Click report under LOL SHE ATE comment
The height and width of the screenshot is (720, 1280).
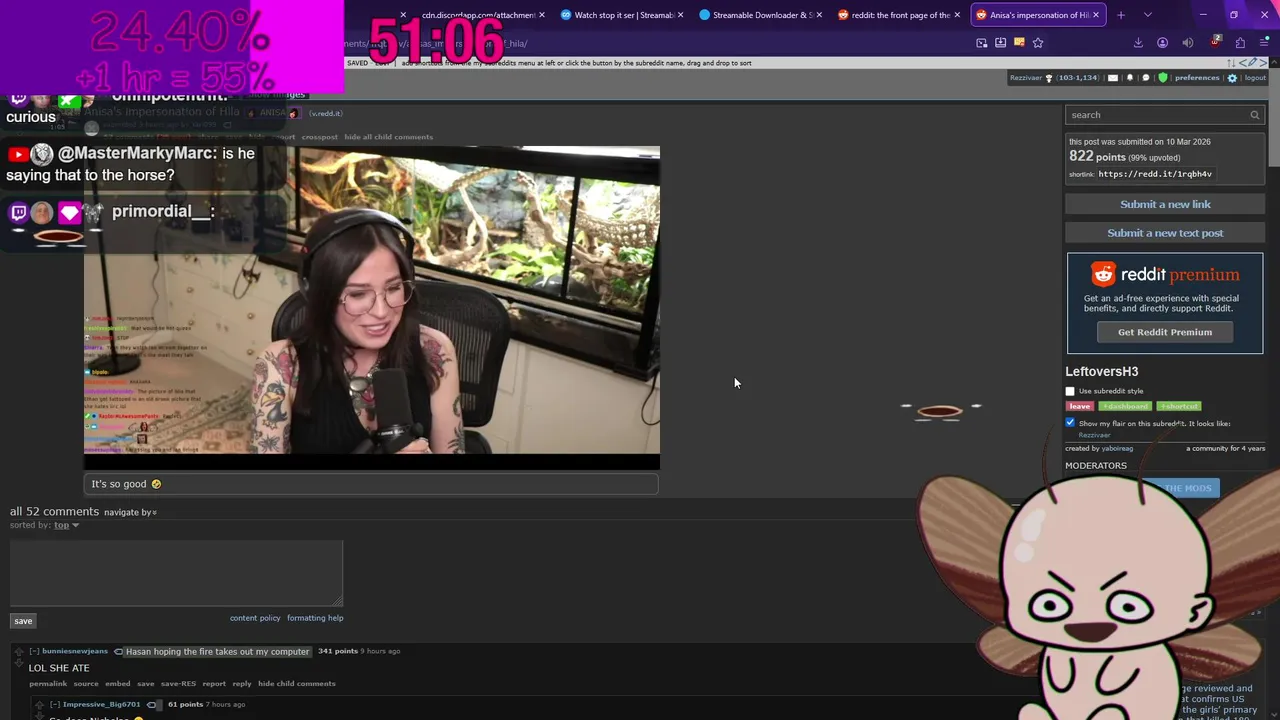(x=214, y=684)
